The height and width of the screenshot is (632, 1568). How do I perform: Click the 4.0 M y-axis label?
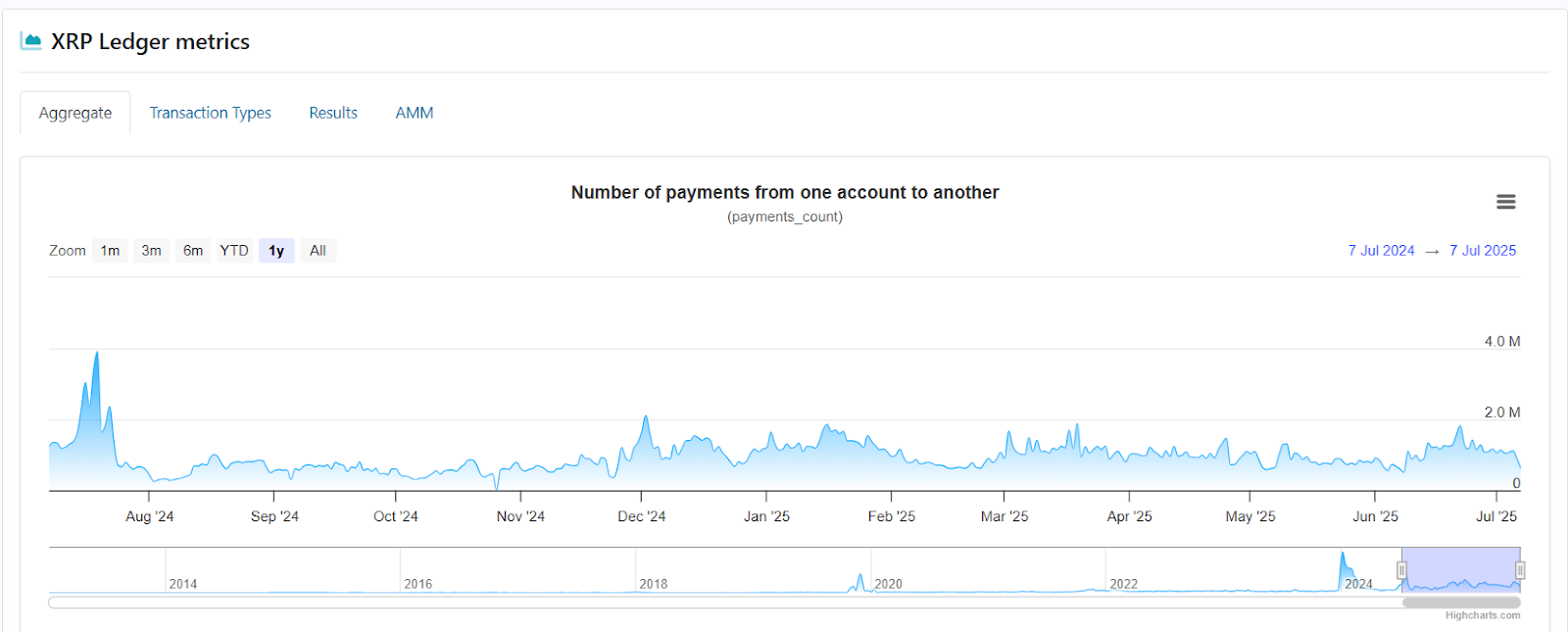pos(1502,341)
